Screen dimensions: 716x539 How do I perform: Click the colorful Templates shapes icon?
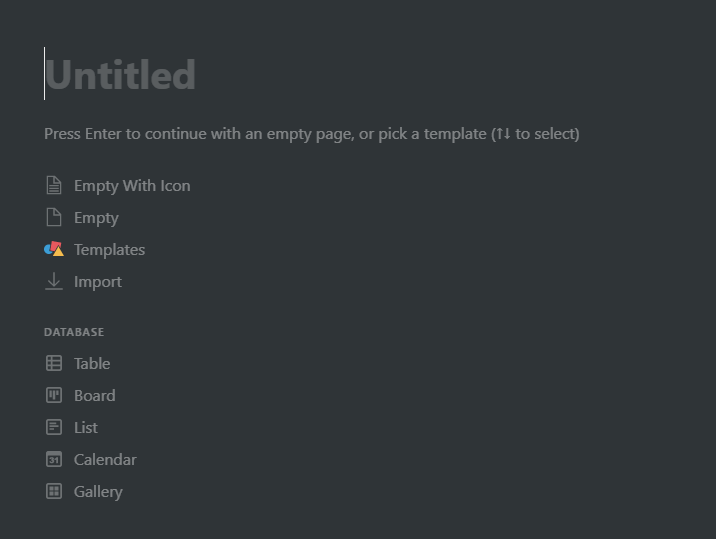tap(54, 250)
